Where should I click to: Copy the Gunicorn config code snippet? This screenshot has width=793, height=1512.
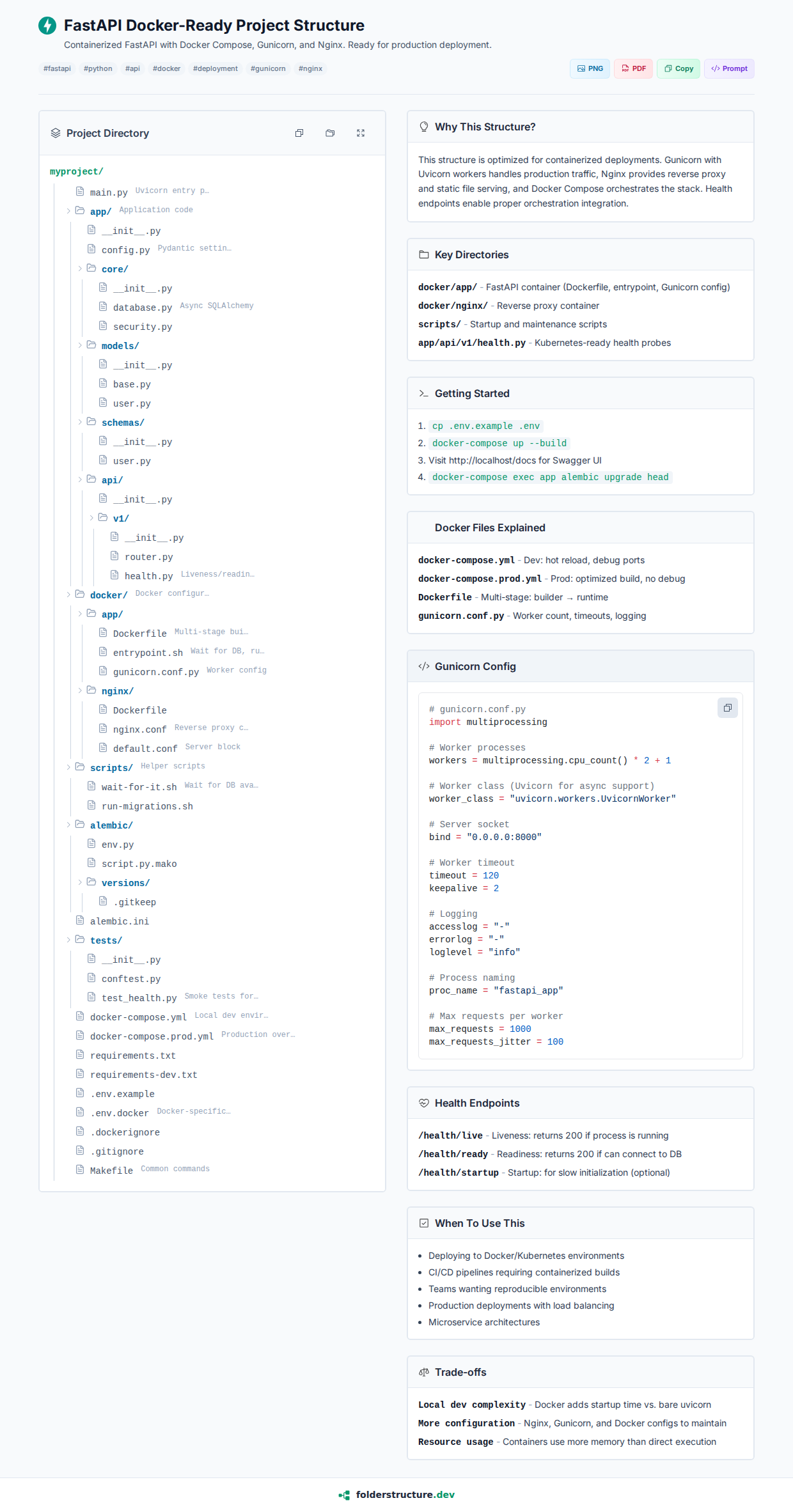click(727, 708)
